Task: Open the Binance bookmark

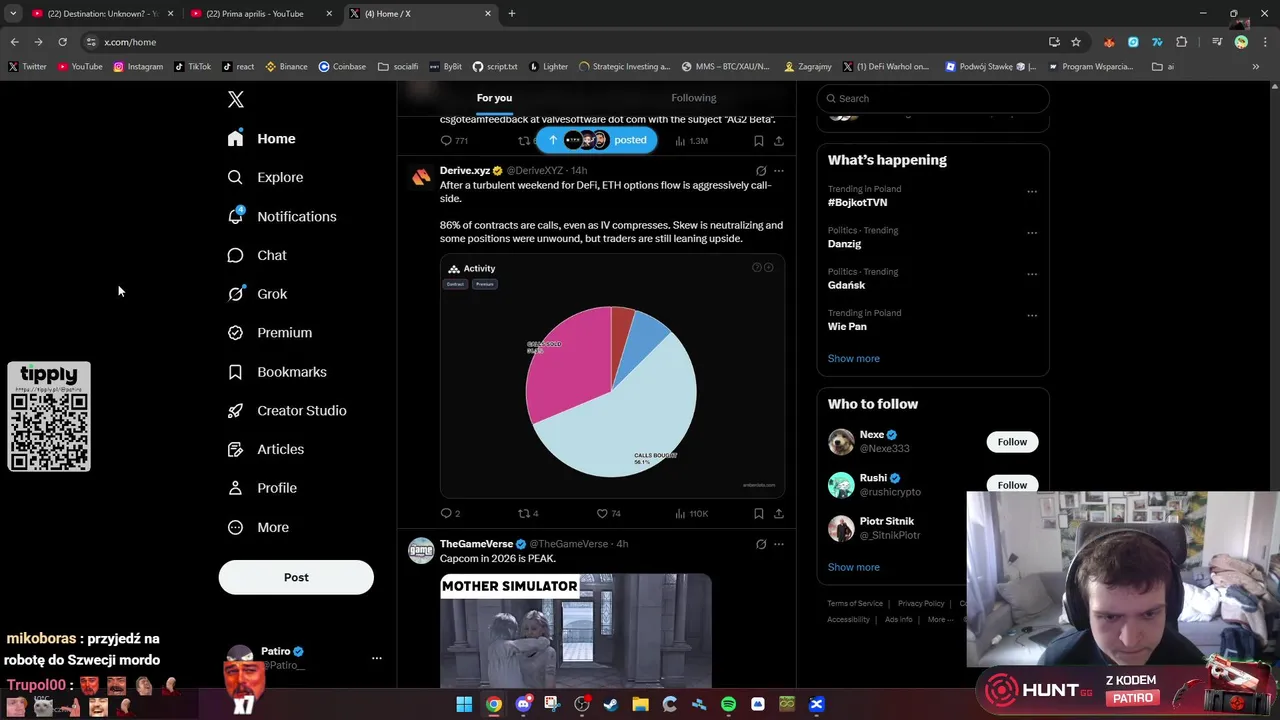Action: (x=286, y=67)
